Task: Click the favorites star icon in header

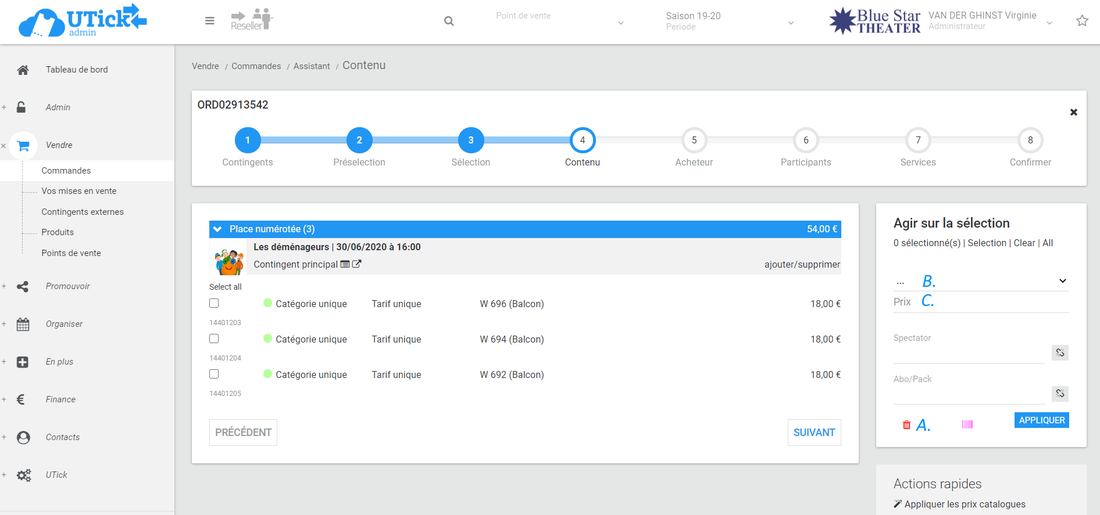Action: pos(1081,21)
